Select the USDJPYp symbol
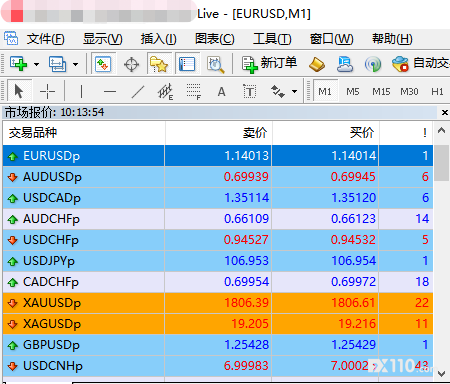This screenshot has height=384, width=450. coord(49,261)
